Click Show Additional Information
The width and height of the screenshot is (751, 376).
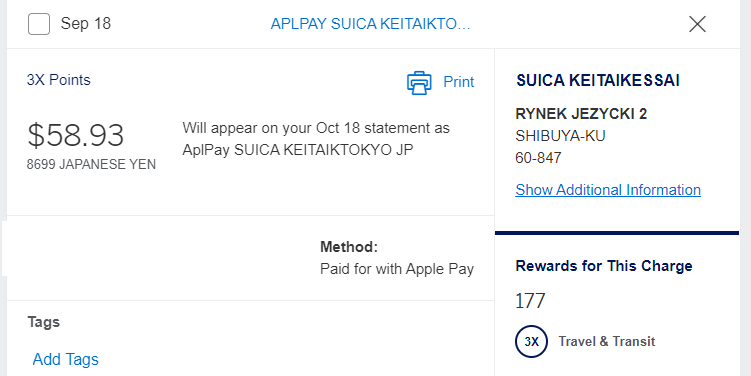pos(608,190)
